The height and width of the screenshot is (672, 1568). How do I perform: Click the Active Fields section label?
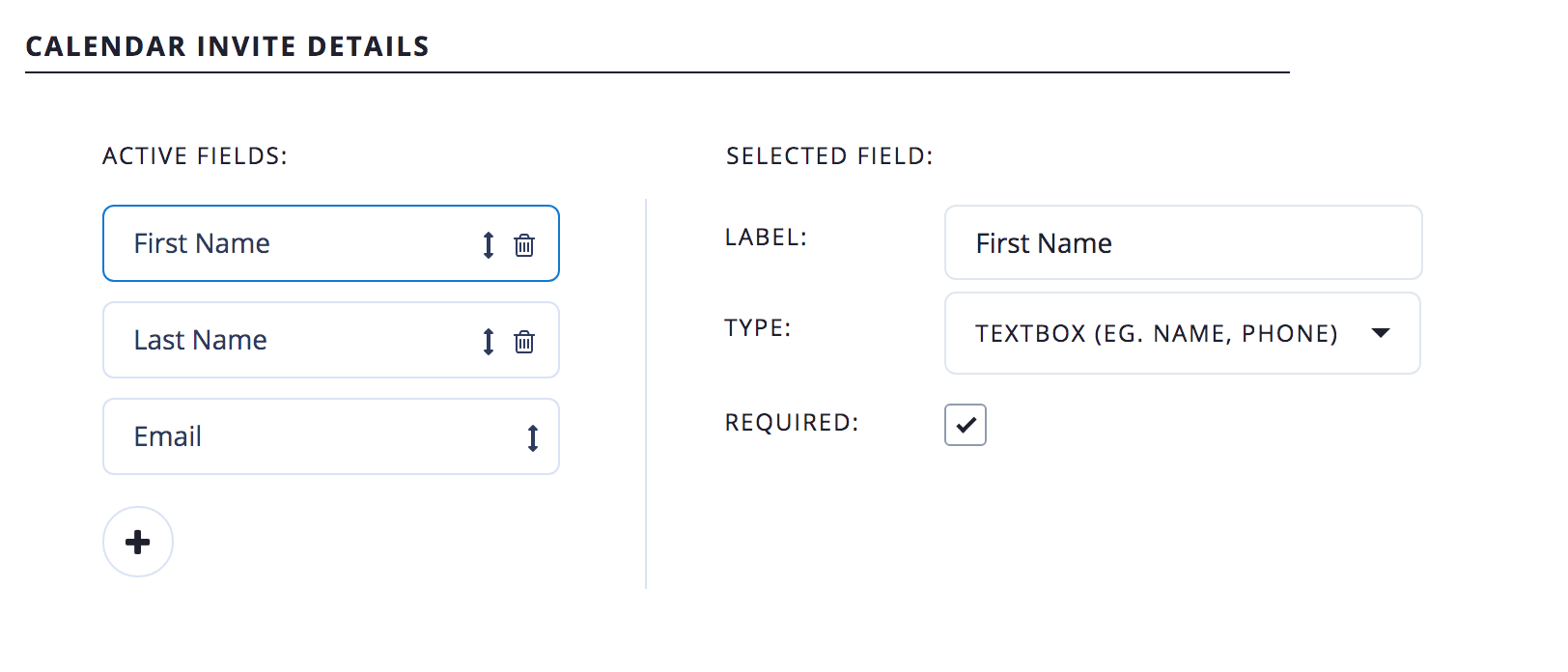tap(195, 156)
